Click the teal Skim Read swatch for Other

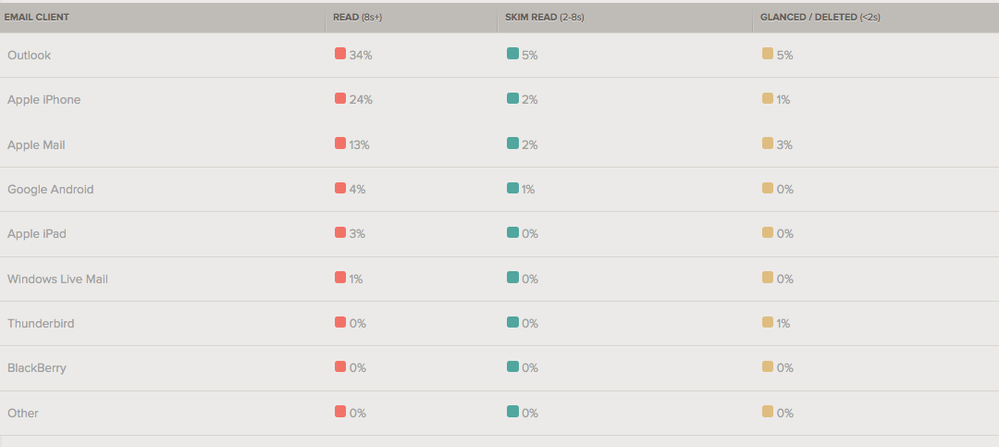coord(513,412)
